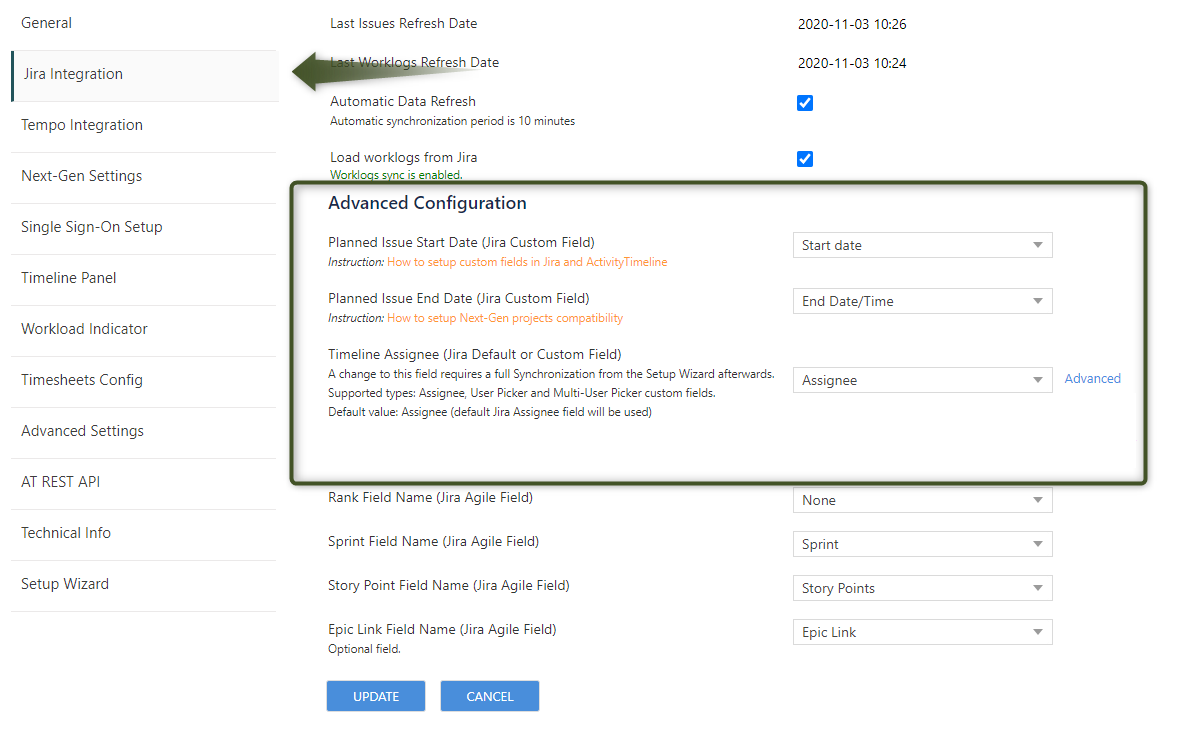The image size is (1187, 729).
Task: Click 'Worklogs sync is enabled.' text
Action: (396, 175)
